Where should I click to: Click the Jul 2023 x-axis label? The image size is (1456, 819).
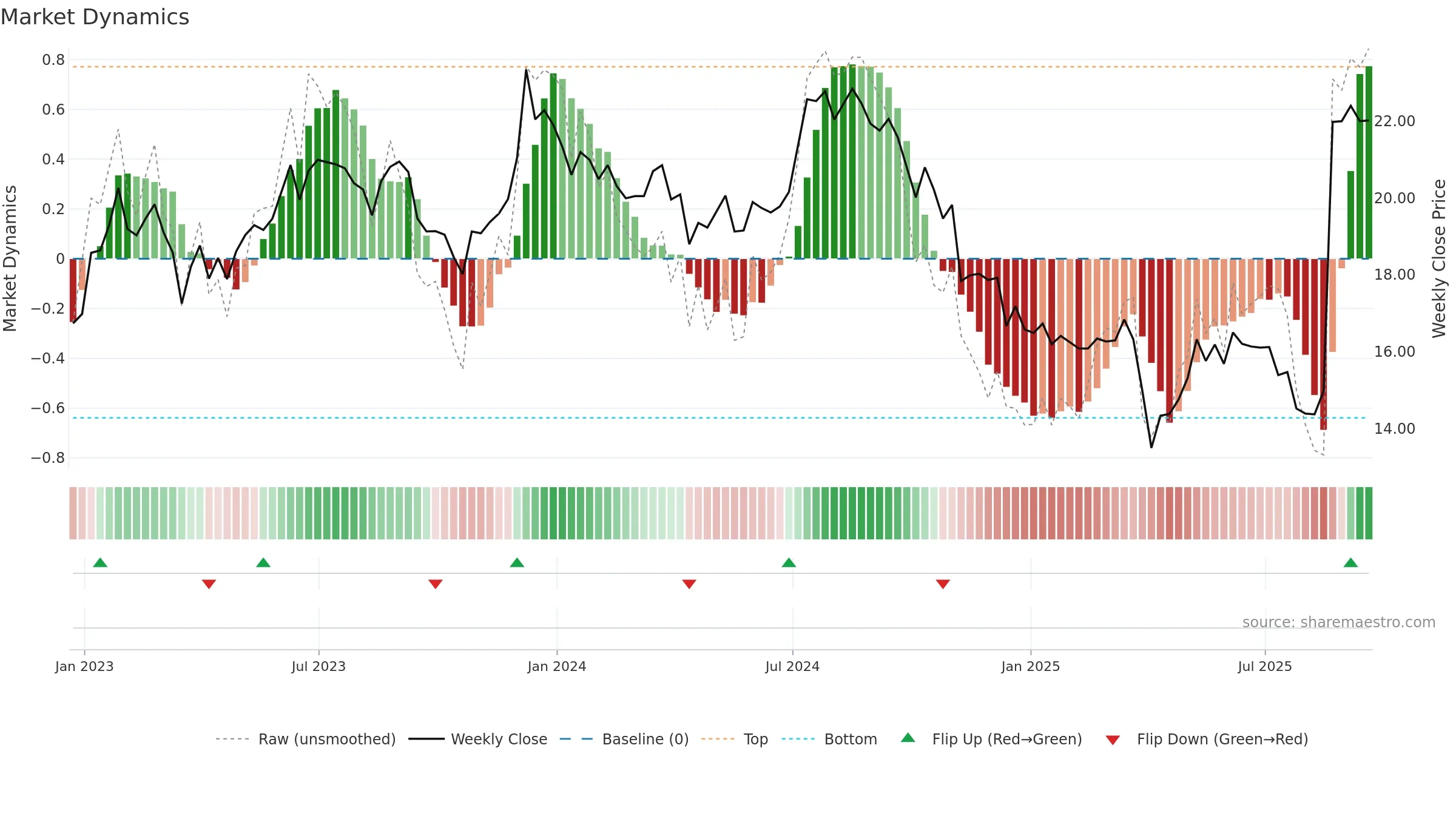coord(318,666)
